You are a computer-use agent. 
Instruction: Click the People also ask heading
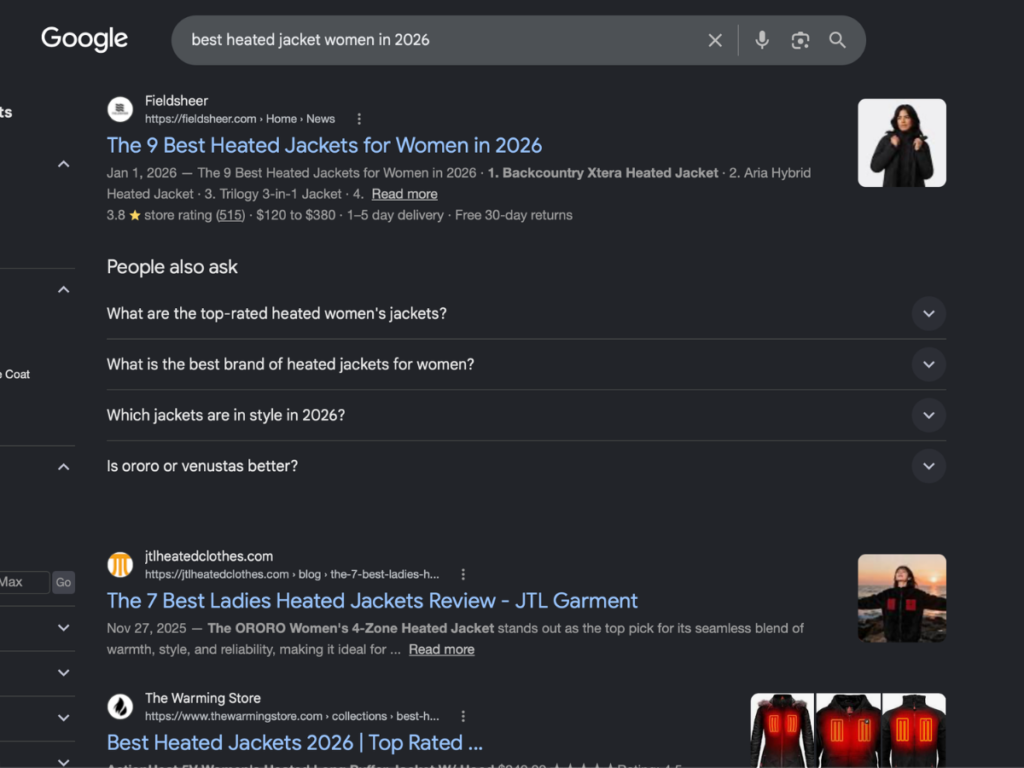(x=172, y=267)
